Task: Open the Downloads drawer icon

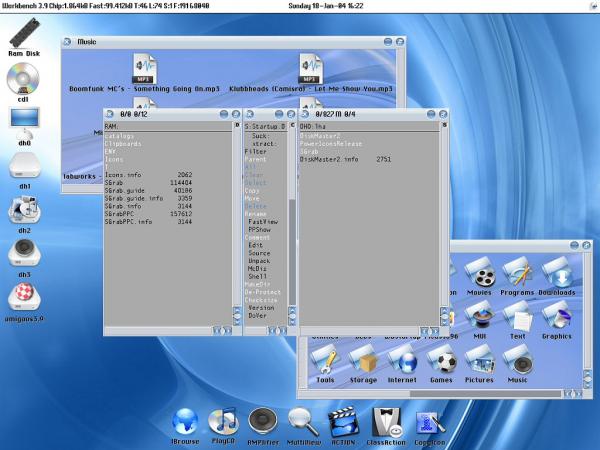Action: click(x=557, y=273)
